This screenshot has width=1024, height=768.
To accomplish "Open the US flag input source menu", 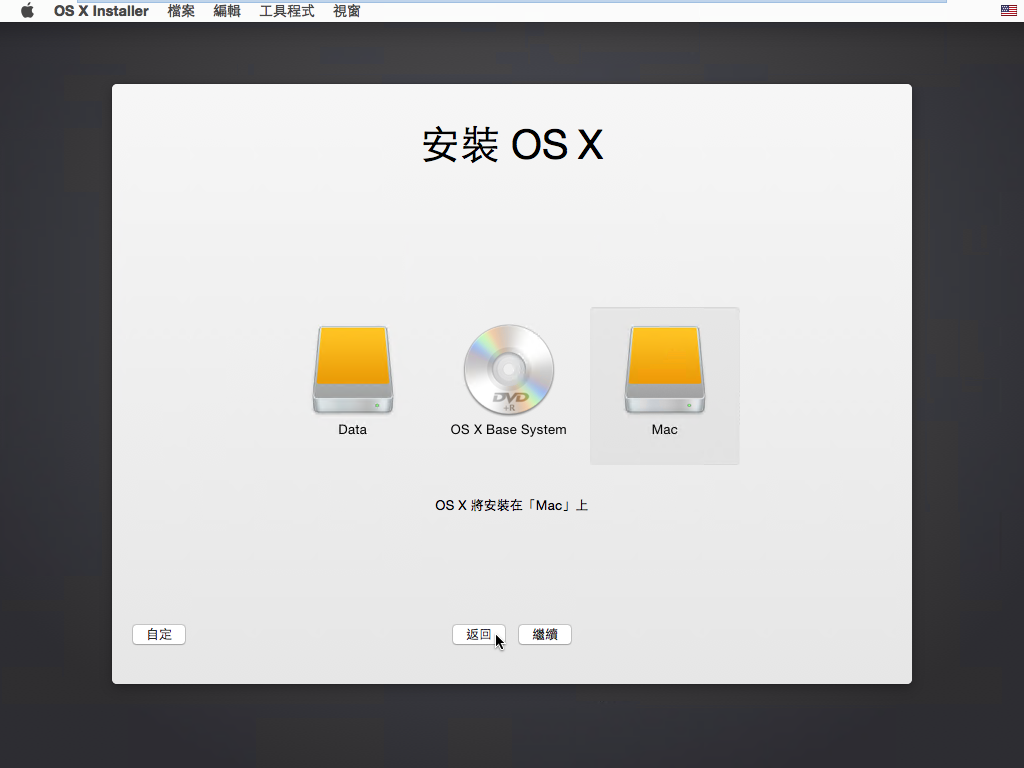I will [x=1008, y=10].
